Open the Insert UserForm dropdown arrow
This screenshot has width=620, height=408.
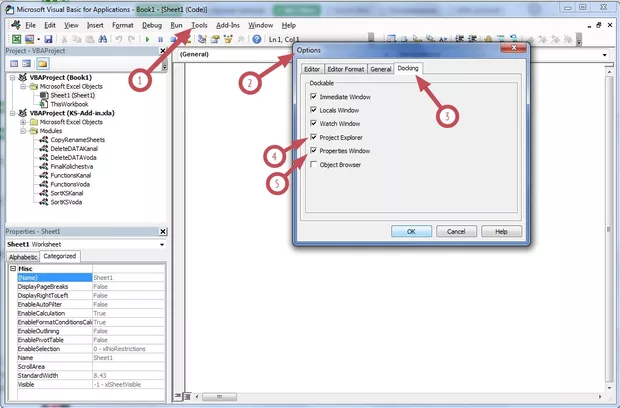(38, 39)
